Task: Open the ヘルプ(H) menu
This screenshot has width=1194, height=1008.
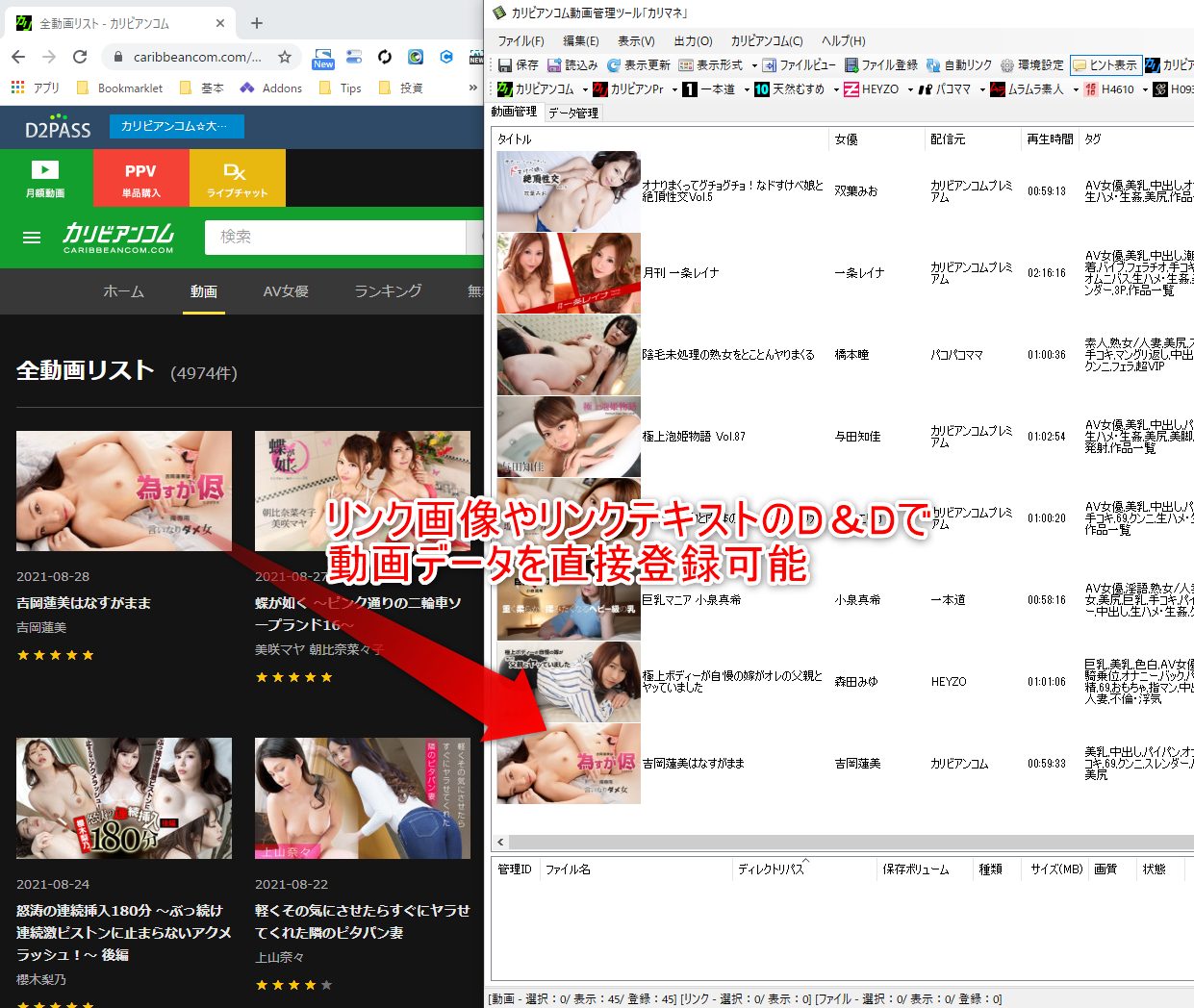Action: pyautogui.click(x=843, y=41)
